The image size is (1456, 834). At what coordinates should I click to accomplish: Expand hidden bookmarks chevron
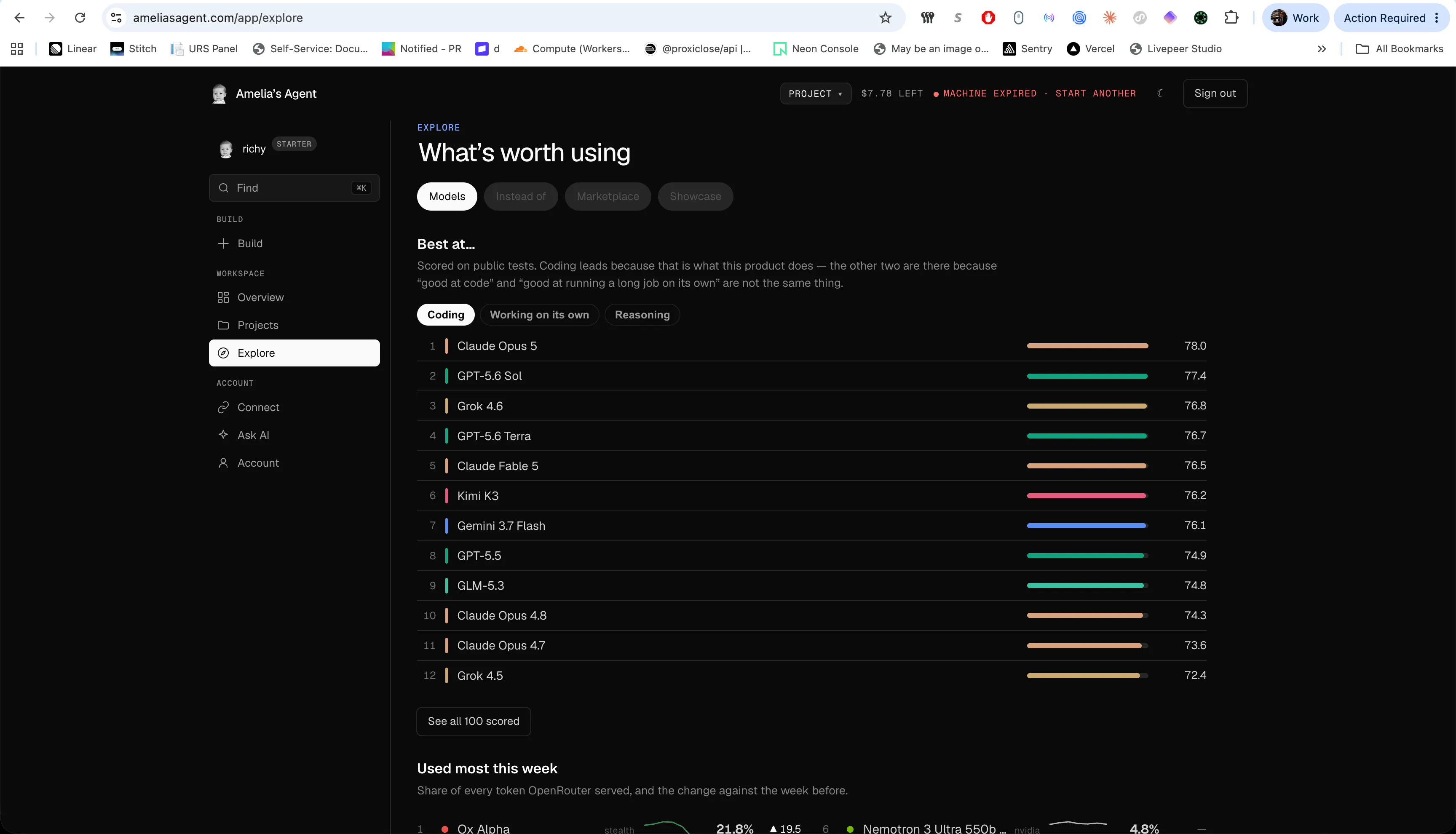point(1322,49)
